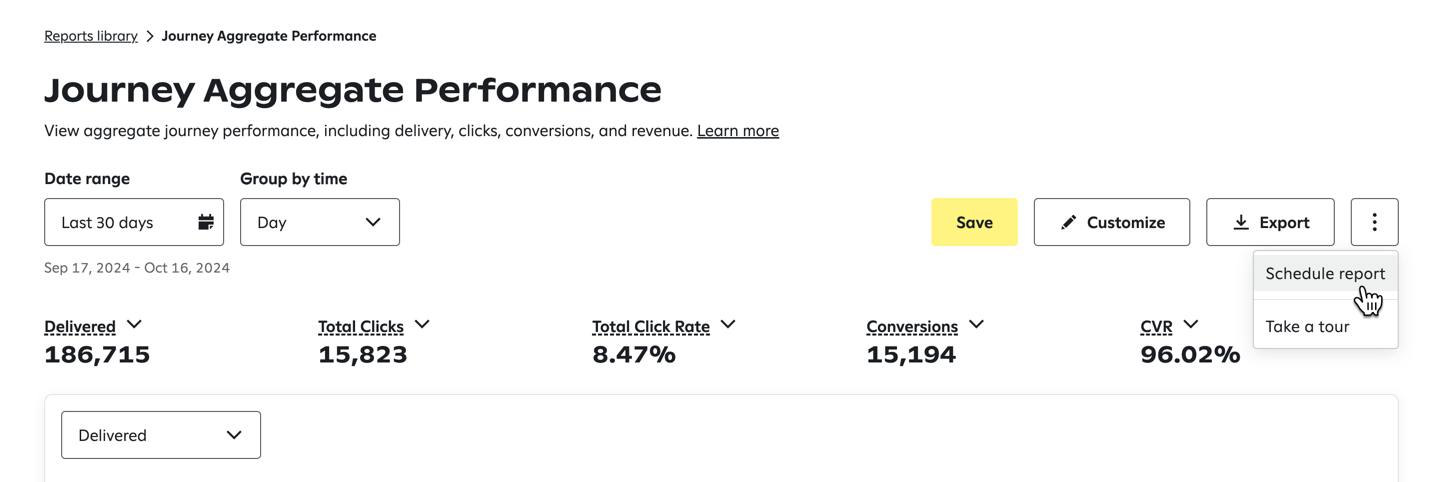Go to the Reports library breadcrumb link
Image resolution: width=1447 pixels, height=482 pixels.
pos(91,36)
